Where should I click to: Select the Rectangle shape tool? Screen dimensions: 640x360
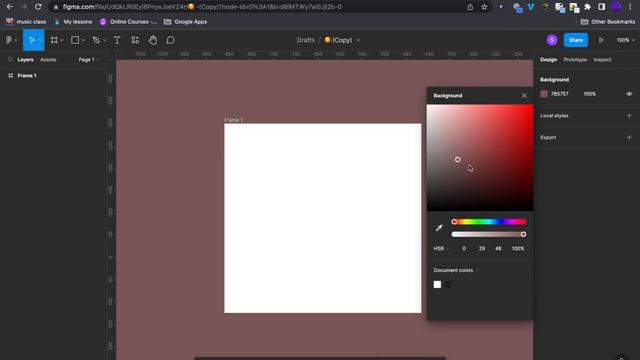[75, 40]
